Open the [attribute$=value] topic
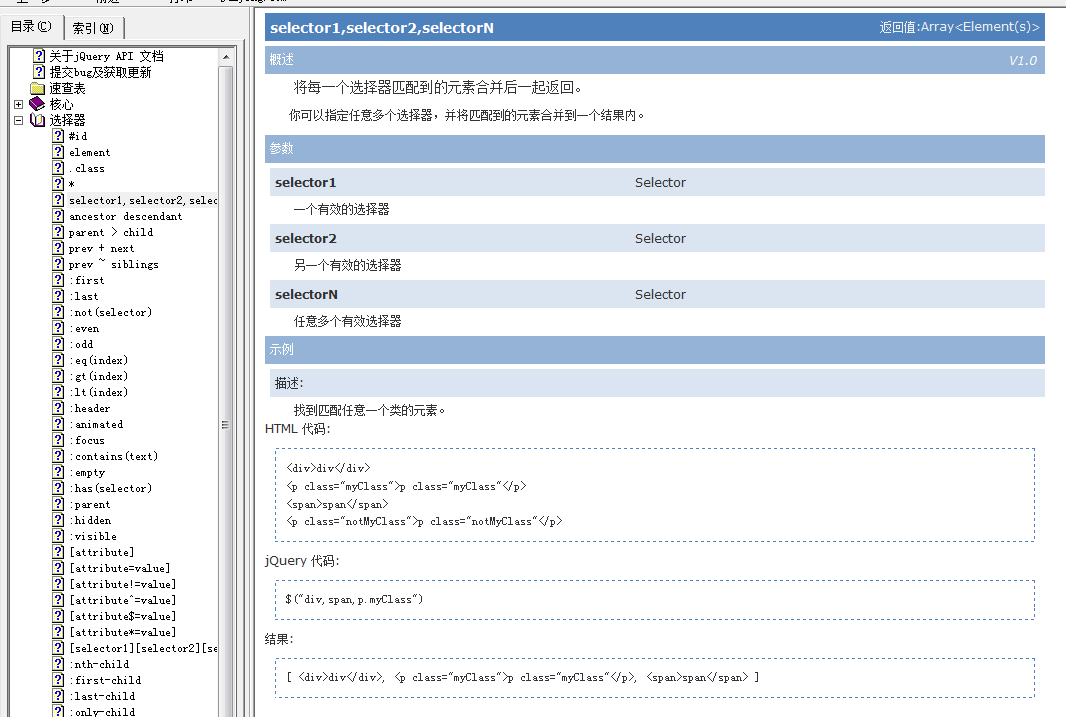The width and height of the screenshot is (1066, 717). pyautogui.click(x=123, y=616)
